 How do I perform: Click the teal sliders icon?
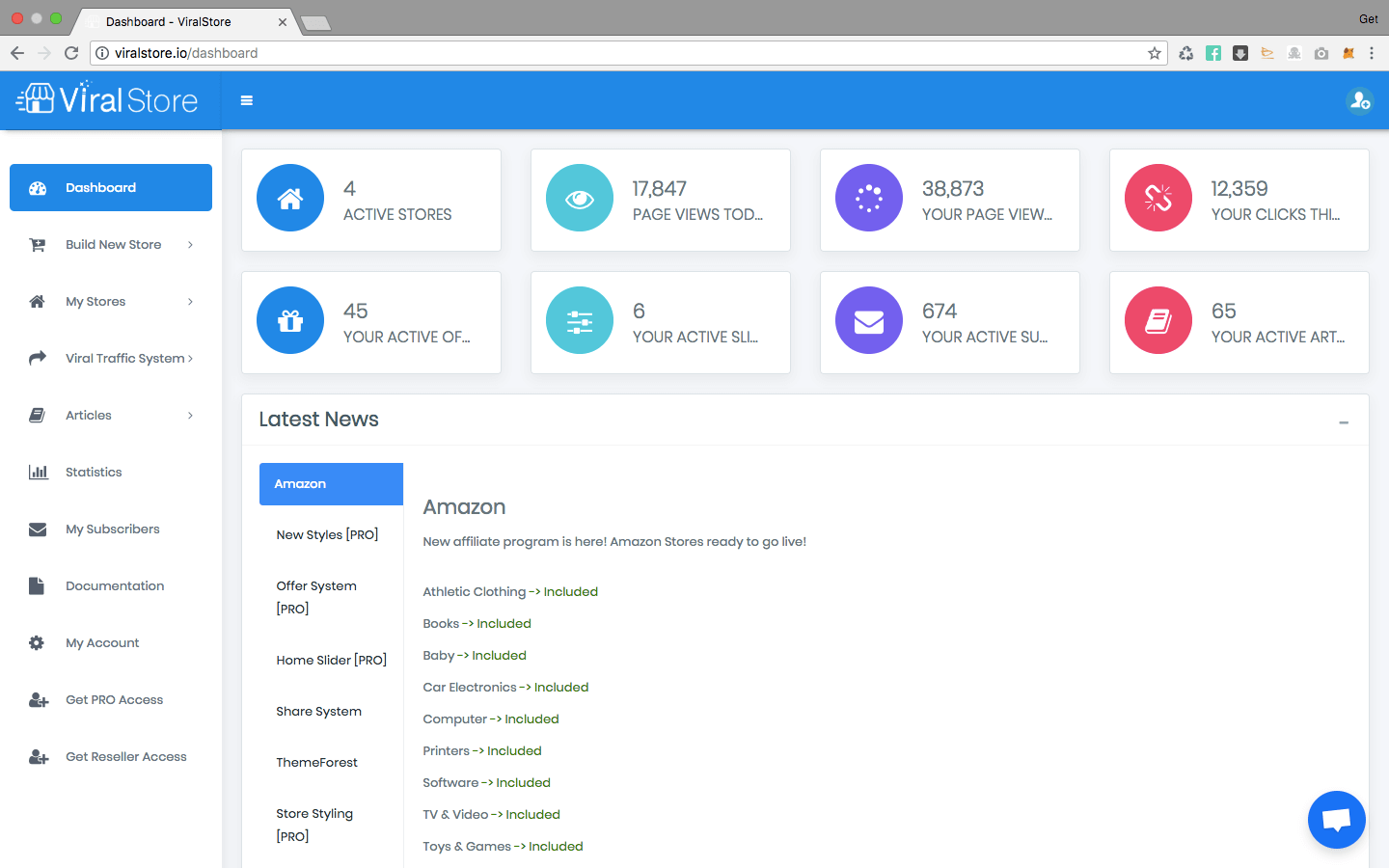(580, 320)
